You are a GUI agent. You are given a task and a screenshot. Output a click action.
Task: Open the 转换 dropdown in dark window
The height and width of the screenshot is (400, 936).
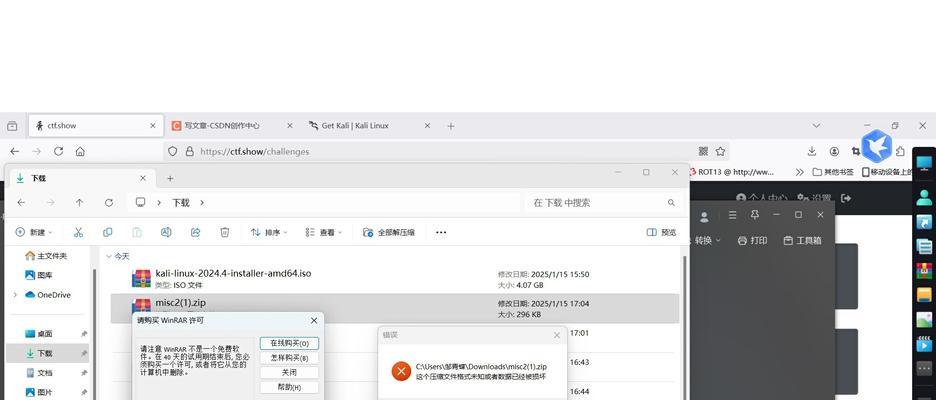click(x=708, y=241)
